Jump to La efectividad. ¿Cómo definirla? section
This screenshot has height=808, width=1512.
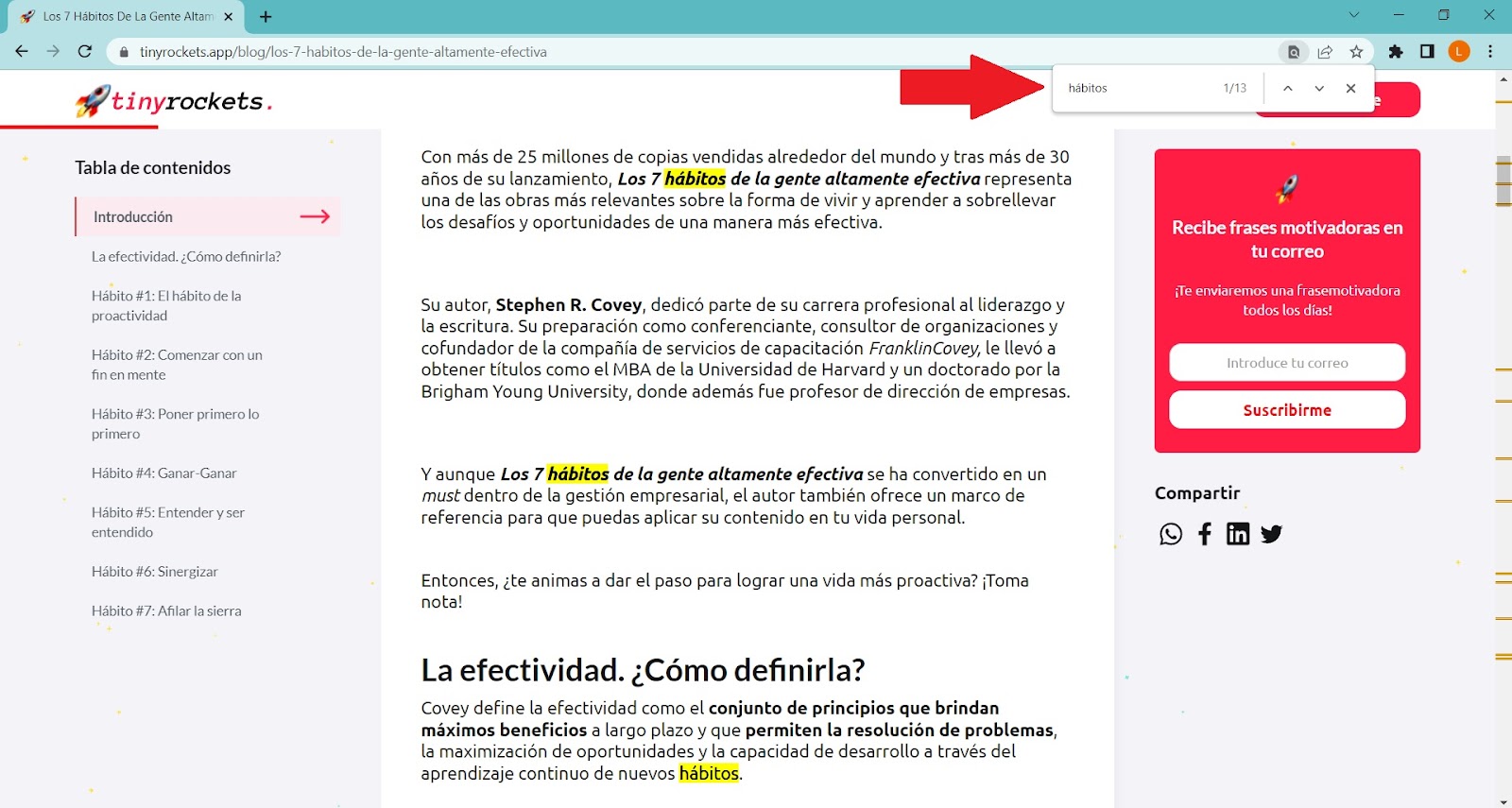[186, 256]
